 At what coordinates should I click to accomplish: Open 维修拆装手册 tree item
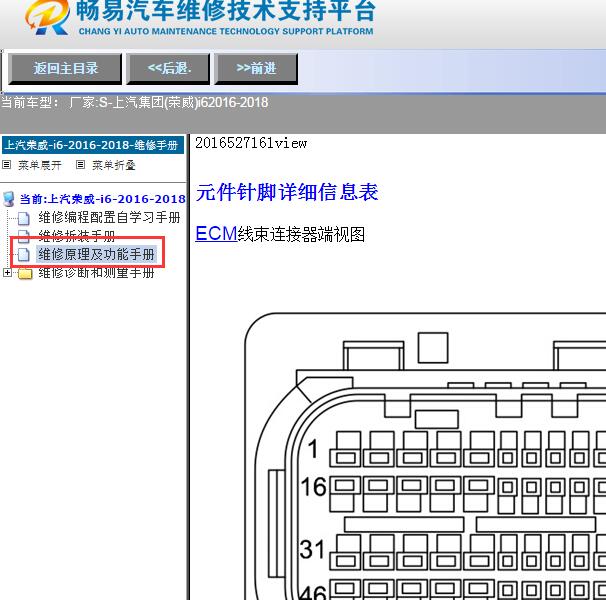(x=77, y=235)
